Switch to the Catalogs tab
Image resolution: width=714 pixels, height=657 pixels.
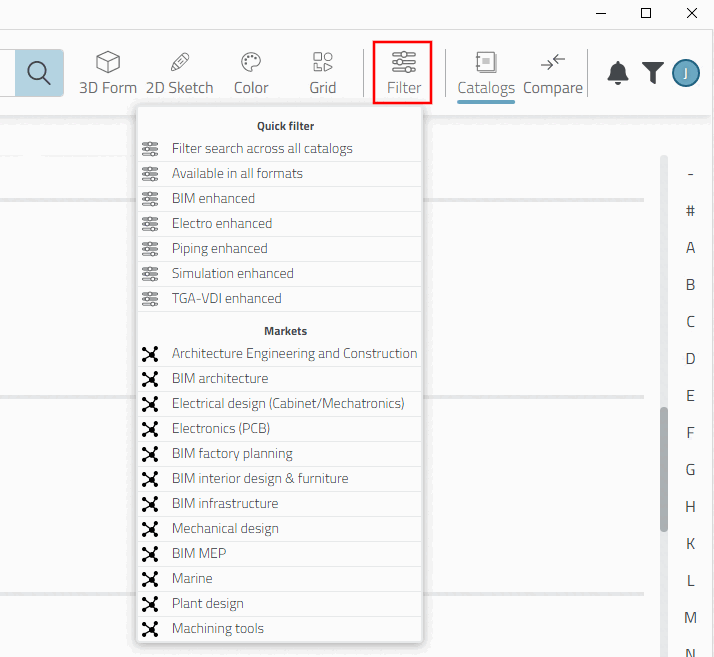coord(486,75)
